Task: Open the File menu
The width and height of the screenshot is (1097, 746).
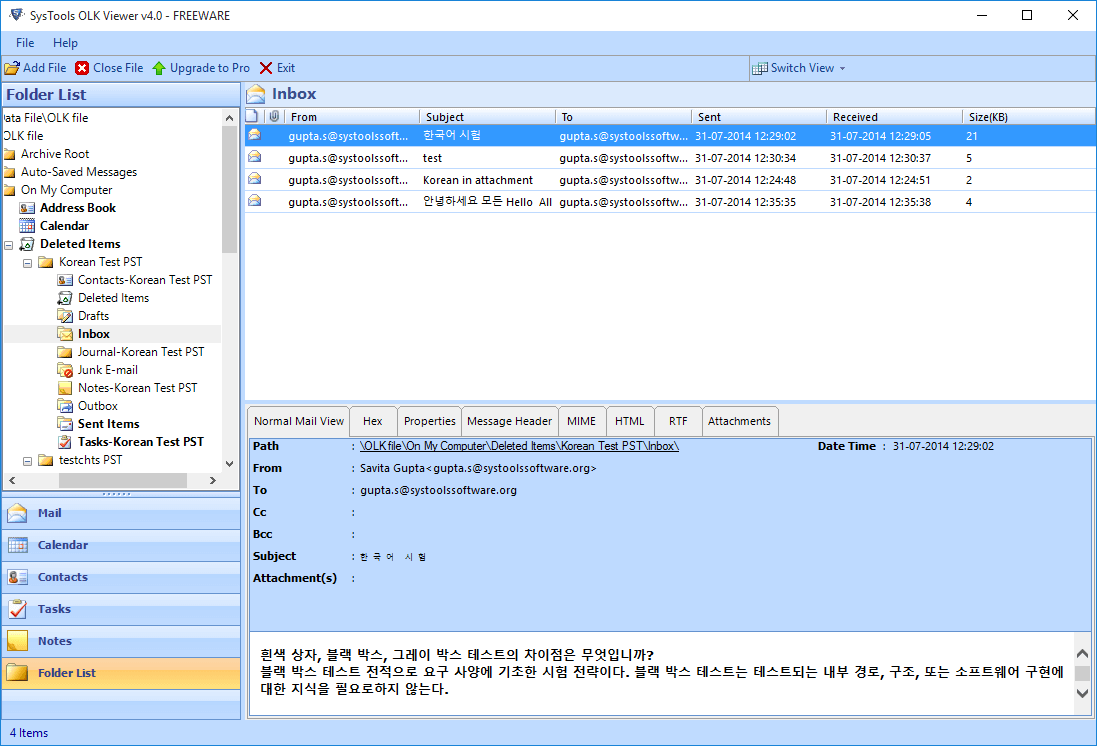Action: (25, 43)
